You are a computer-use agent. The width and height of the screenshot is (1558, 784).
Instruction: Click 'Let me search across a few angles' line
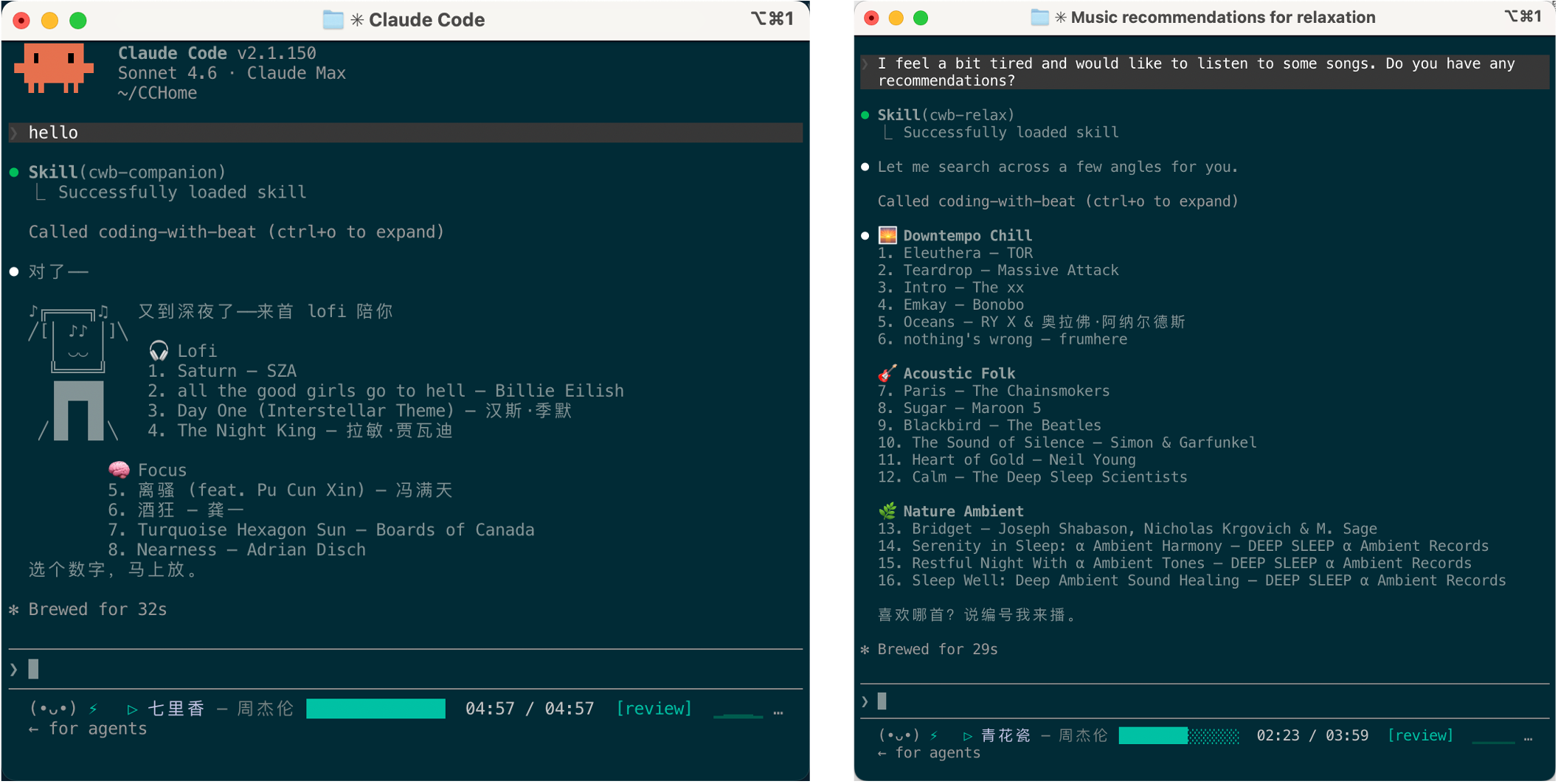(1057, 167)
